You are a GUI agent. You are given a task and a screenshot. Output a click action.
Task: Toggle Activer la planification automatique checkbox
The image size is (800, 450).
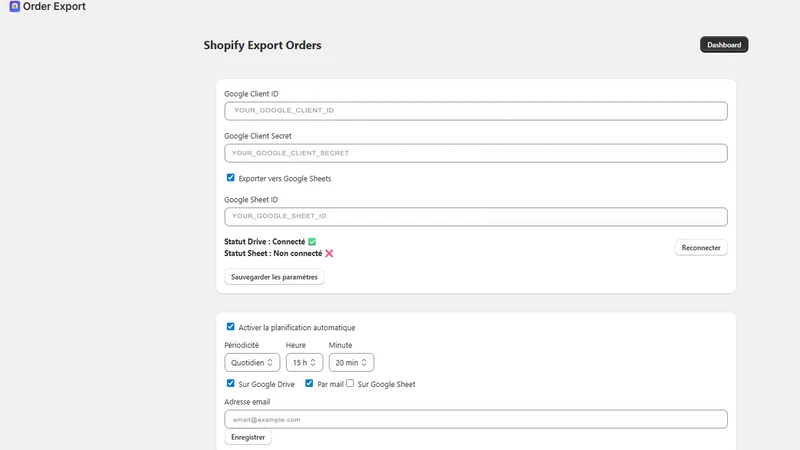point(231,327)
